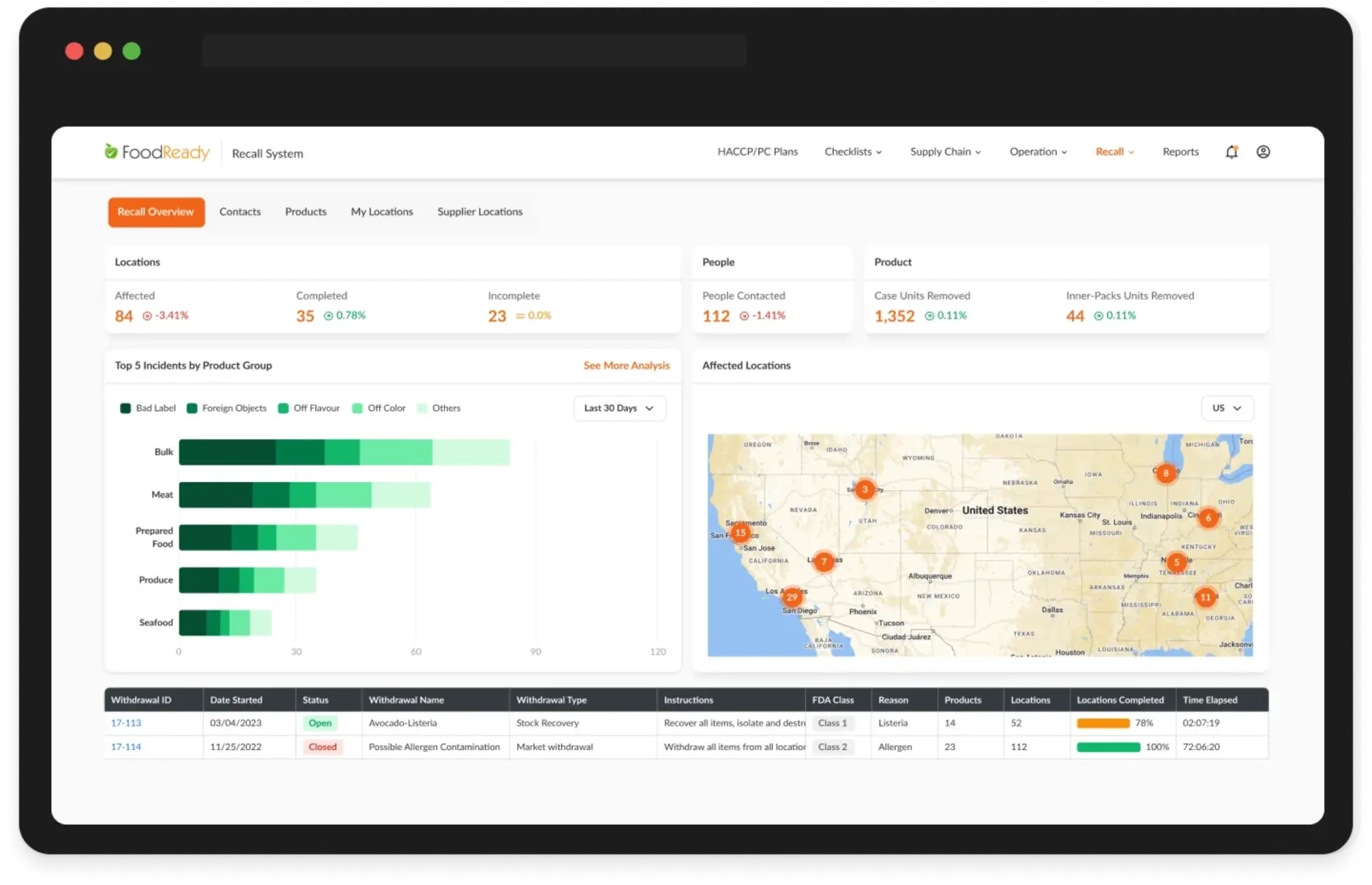Screen dimensions: 1372x885
Task: Click the map marker showing 11 in Georgia
Action: coord(1206,598)
